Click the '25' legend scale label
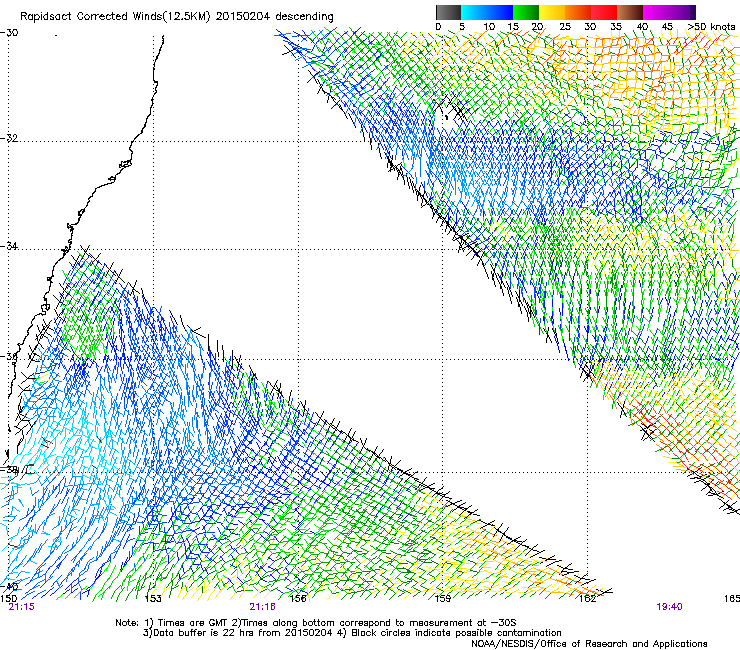This screenshot has width=740, height=650. tap(564, 27)
